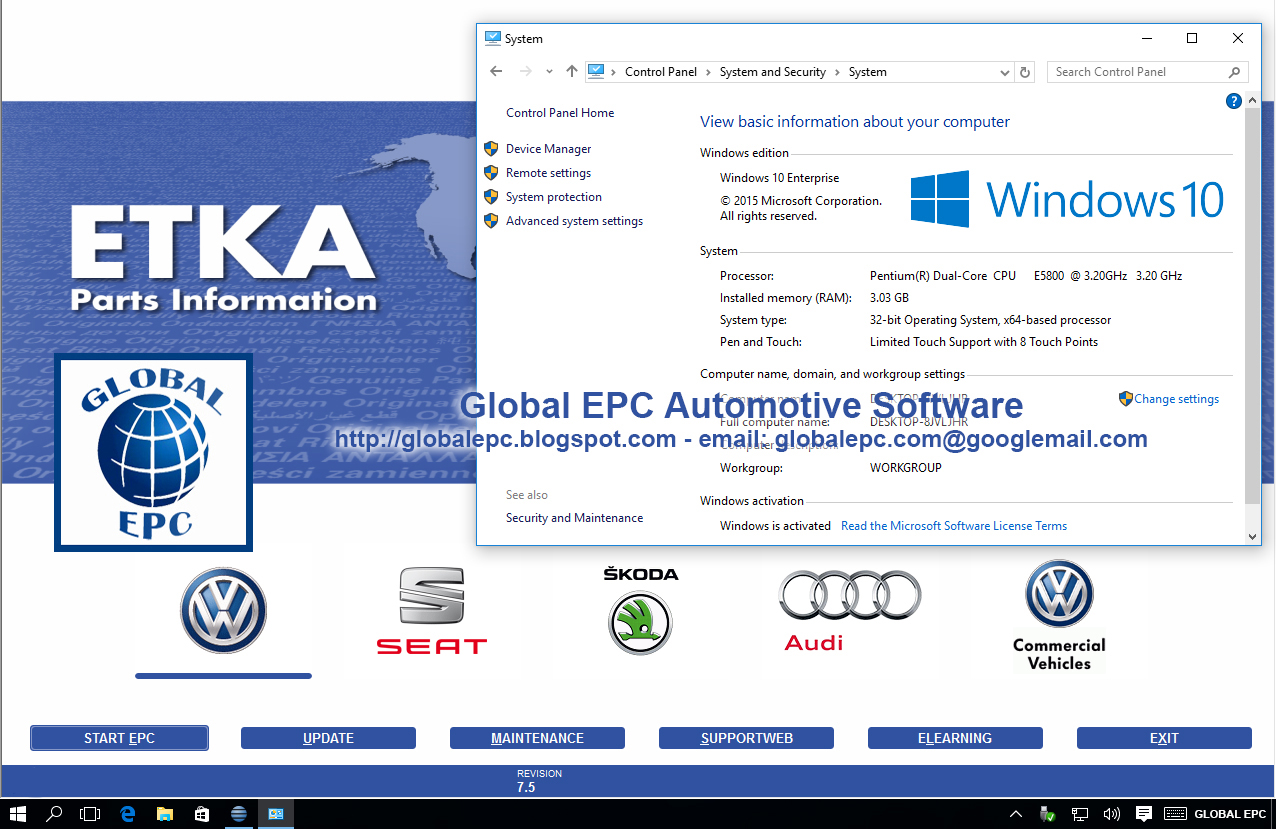The height and width of the screenshot is (829, 1276).
Task: Select the VW Commercial Vehicles logo
Action: coord(1059,615)
